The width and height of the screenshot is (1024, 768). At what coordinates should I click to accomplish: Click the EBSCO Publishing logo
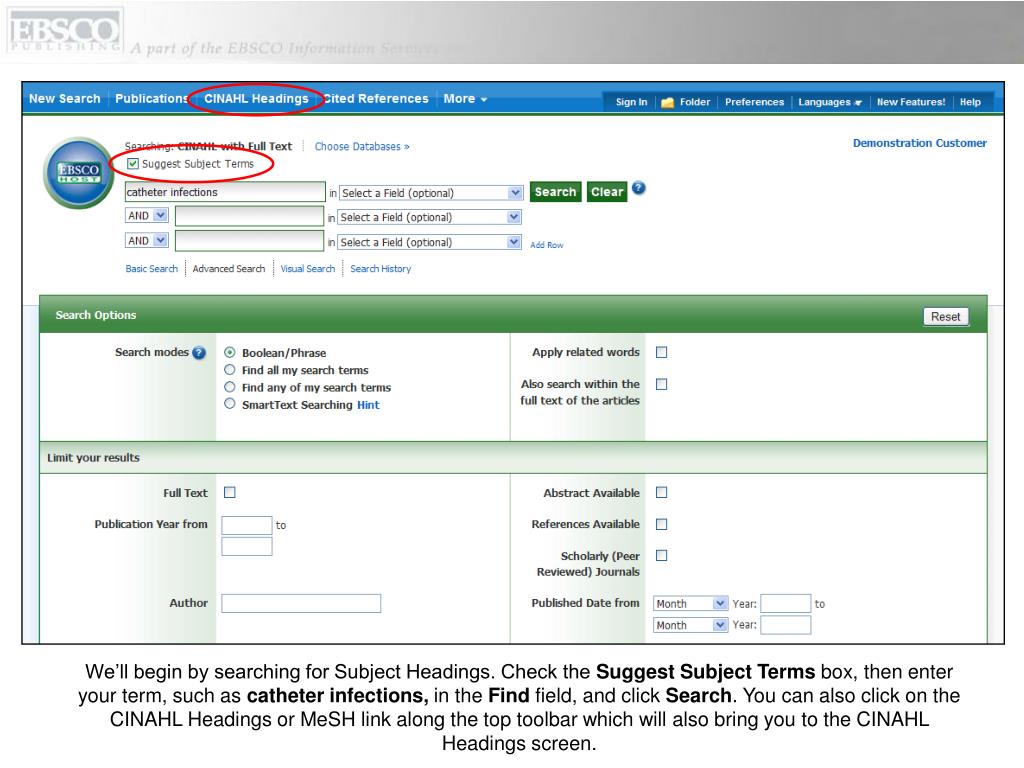(64, 31)
